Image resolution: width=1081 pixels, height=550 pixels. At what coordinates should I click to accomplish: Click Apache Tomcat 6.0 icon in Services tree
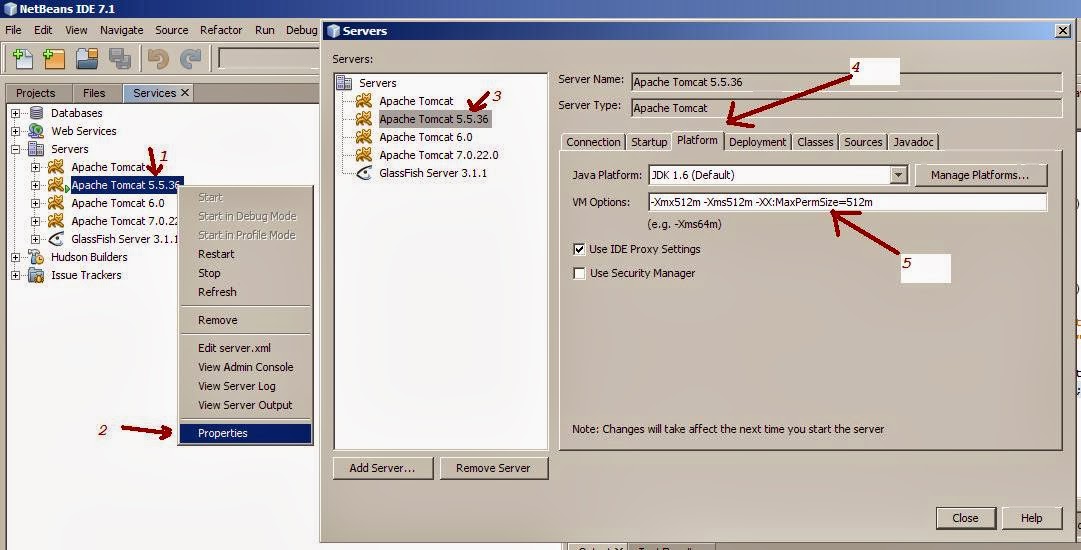point(56,203)
